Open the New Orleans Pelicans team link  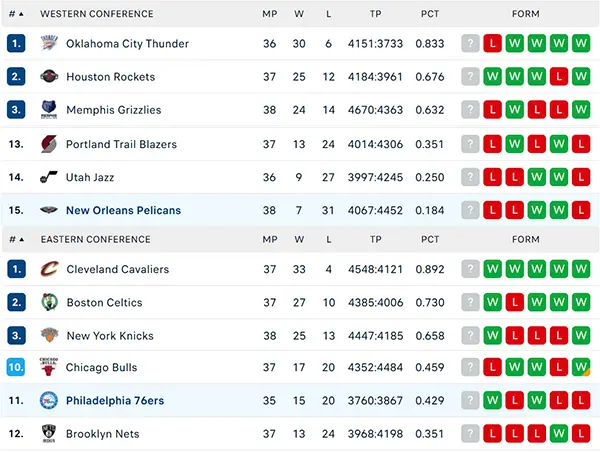123,210
